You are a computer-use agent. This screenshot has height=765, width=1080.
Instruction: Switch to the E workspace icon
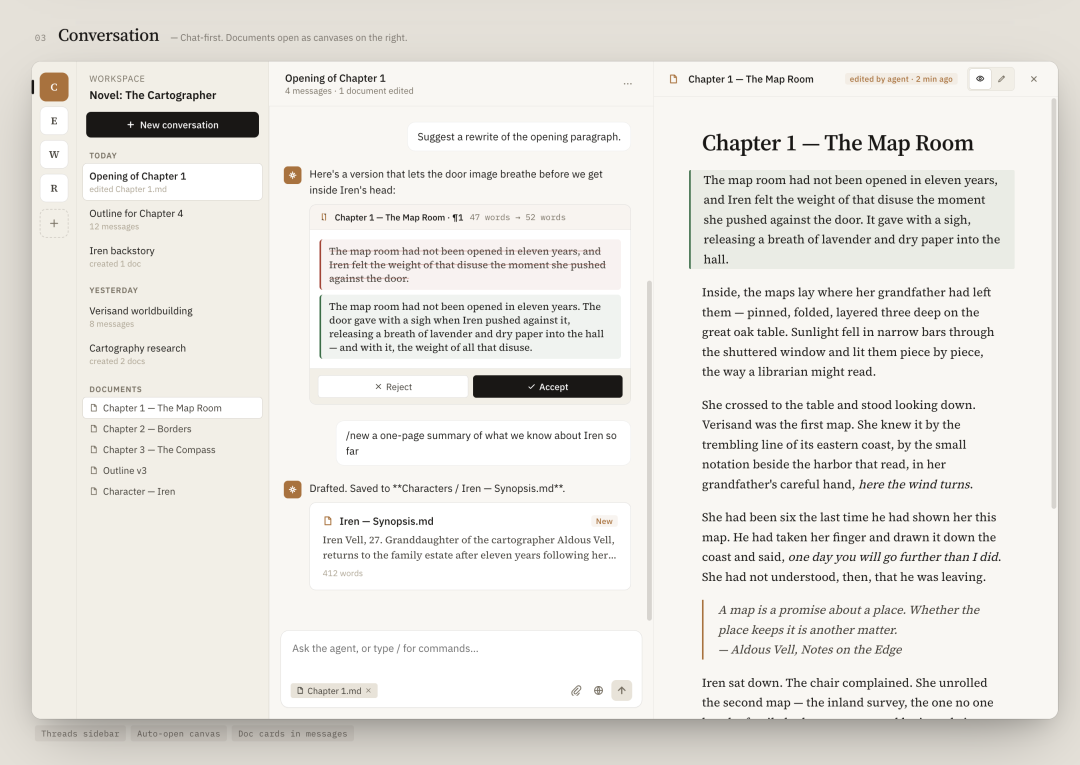pyautogui.click(x=54, y=121)
